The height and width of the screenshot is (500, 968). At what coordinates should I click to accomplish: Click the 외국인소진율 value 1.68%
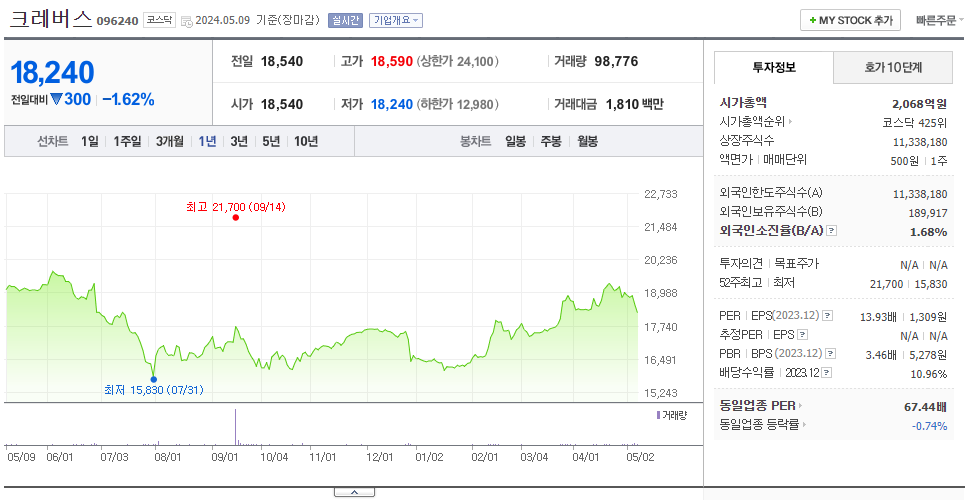click(x=928, y=231)
